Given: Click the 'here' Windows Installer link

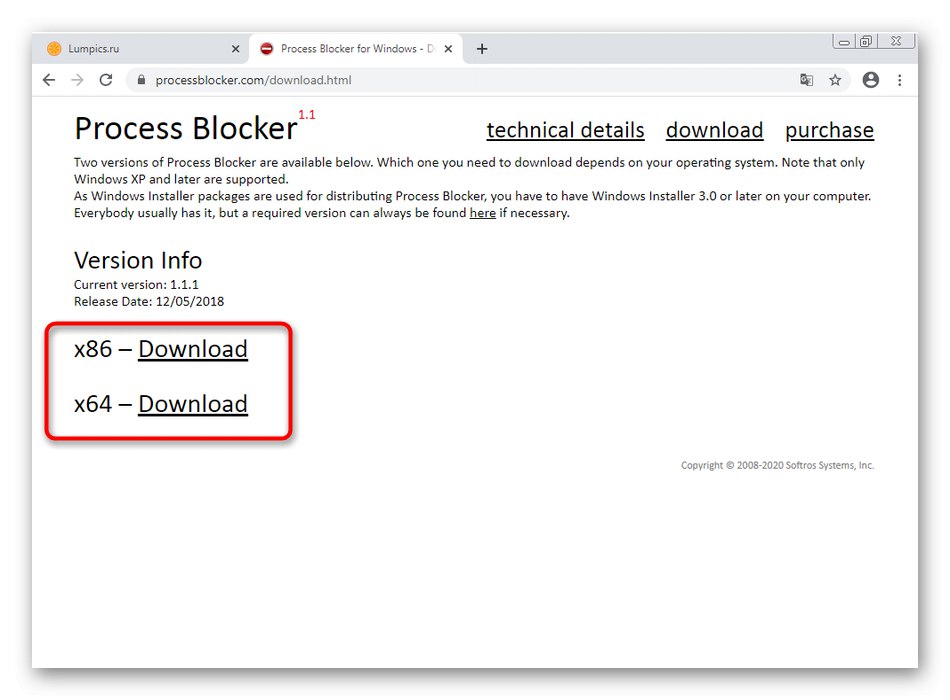Looking at the screenshot, I should coord(482,213).
